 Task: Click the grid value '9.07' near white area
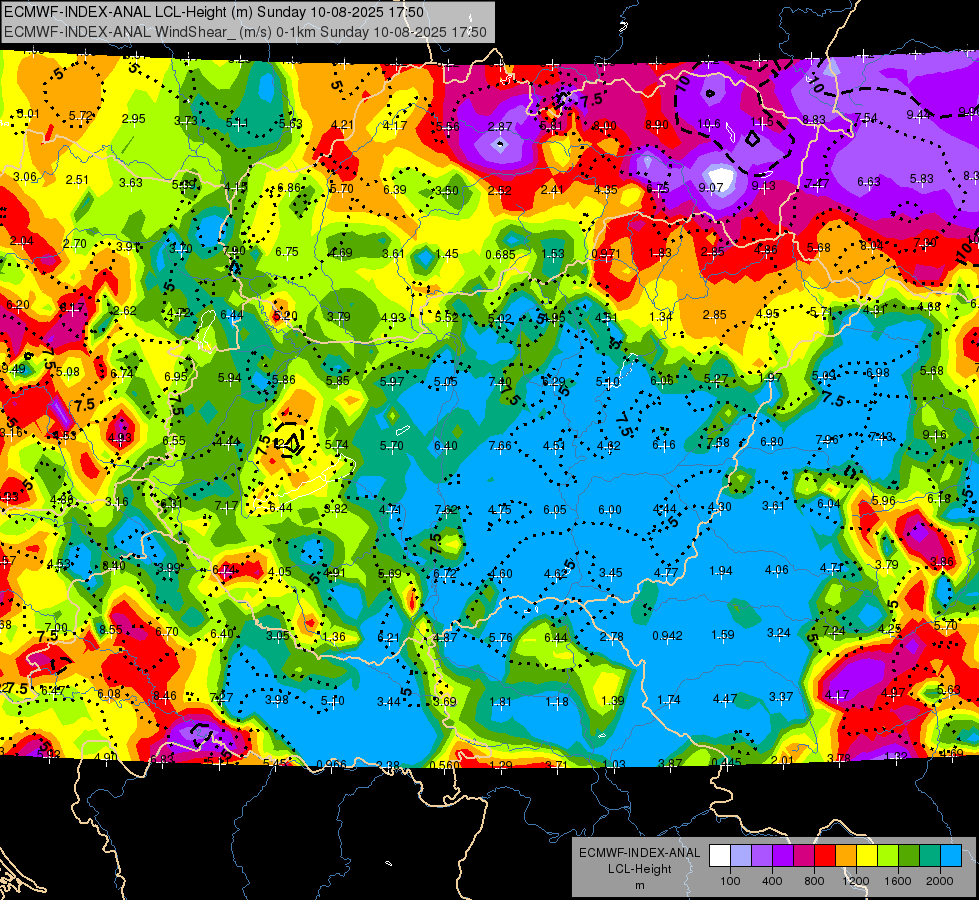tap(711, 187)
